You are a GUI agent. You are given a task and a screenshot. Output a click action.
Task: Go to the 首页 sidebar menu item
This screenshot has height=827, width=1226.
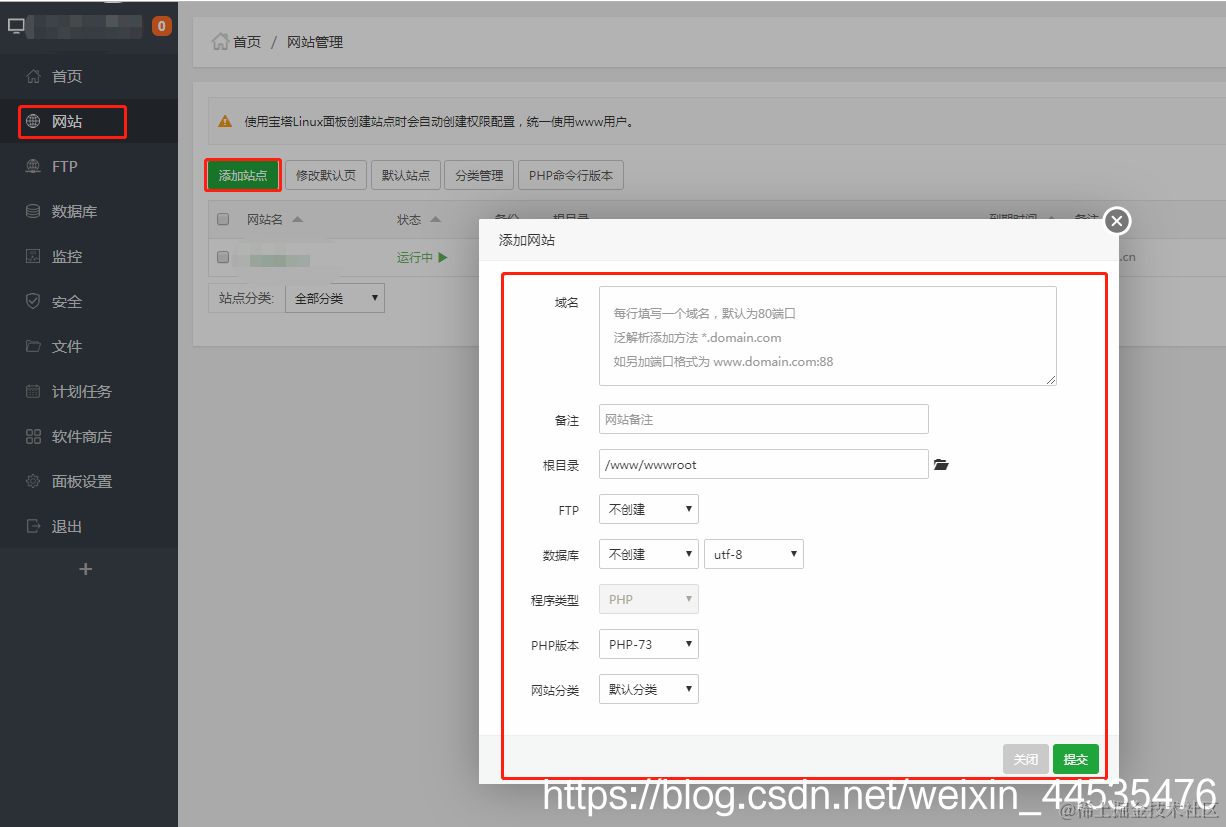(89, 76)
